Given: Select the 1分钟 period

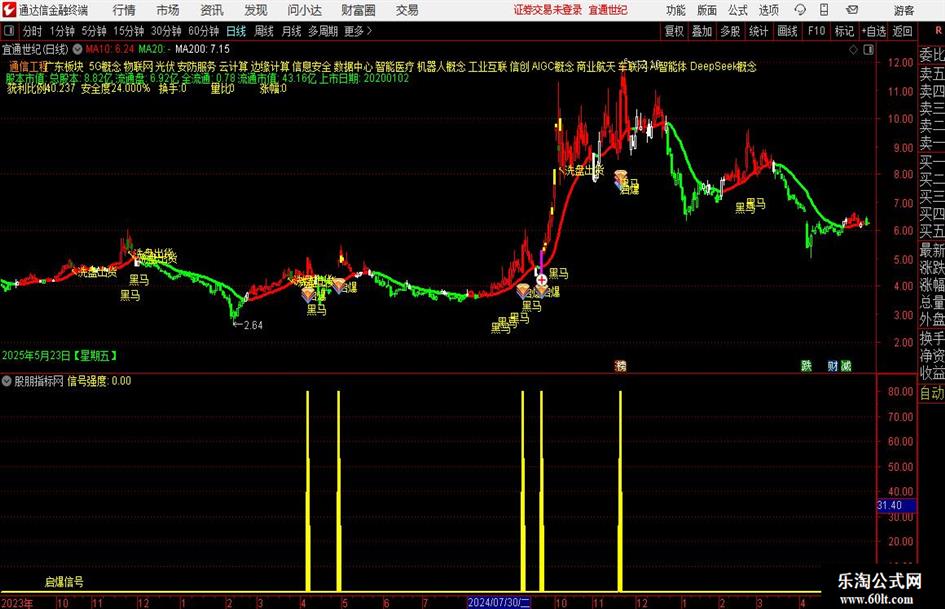Looking at the screenshot, I should tap(62, 31).
